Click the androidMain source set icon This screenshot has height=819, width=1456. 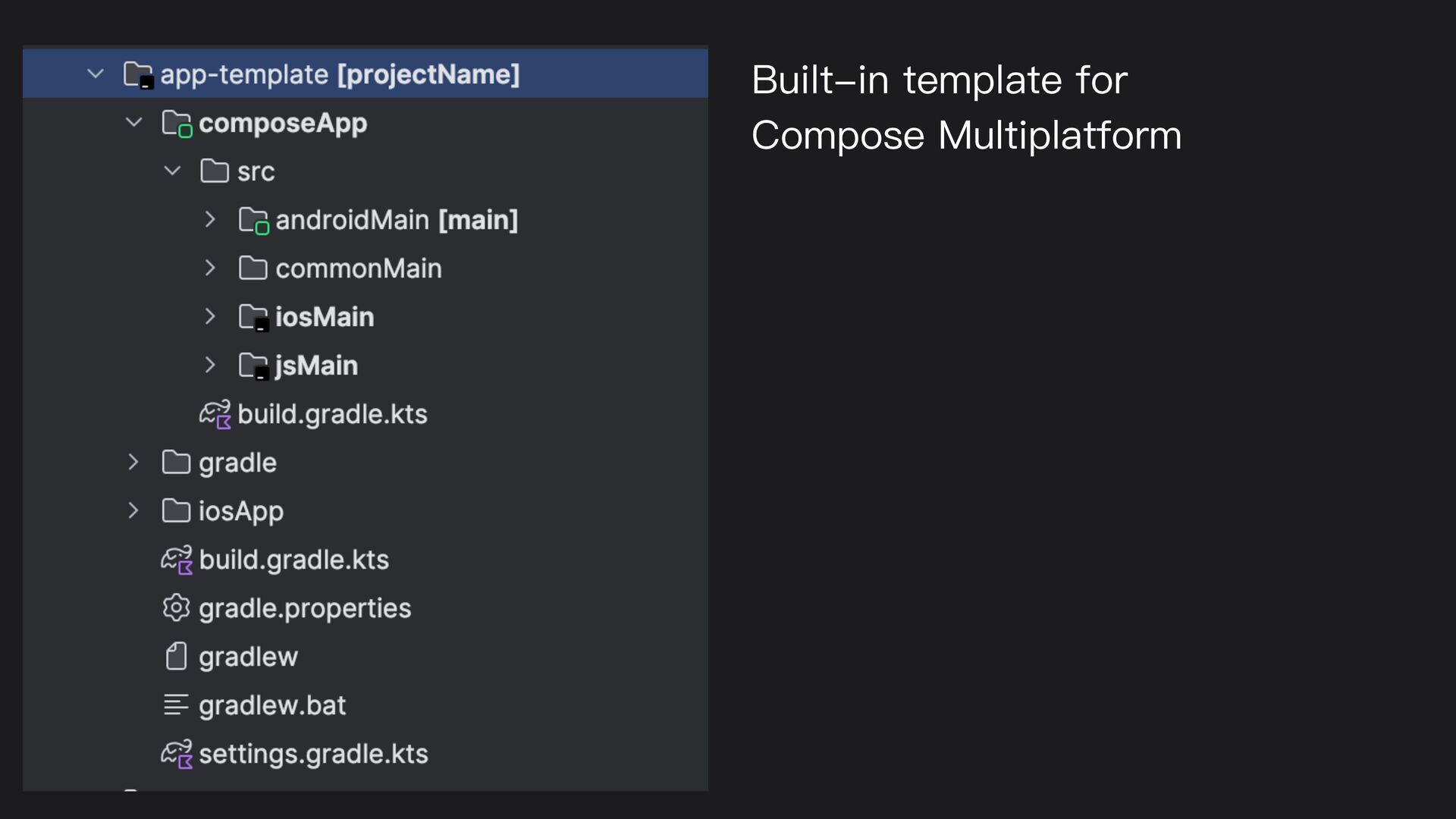254,221
